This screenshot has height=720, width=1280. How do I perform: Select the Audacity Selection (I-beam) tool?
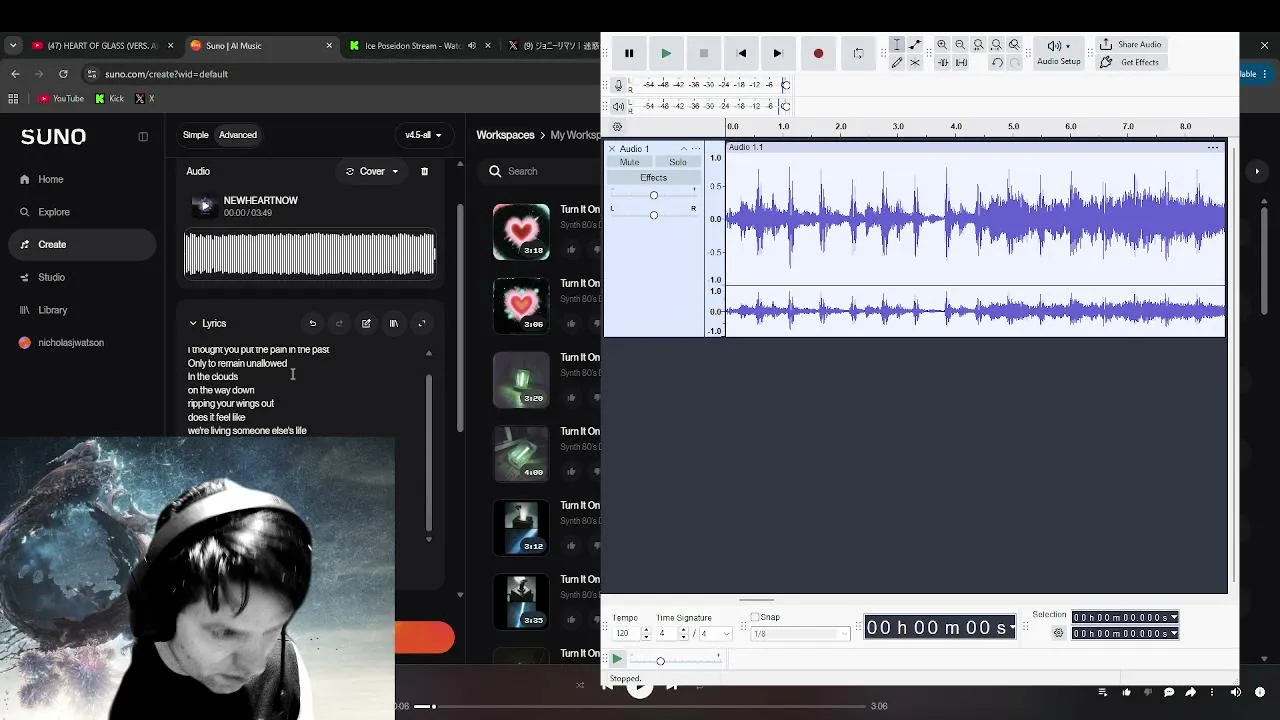click(x=897, y=45)
